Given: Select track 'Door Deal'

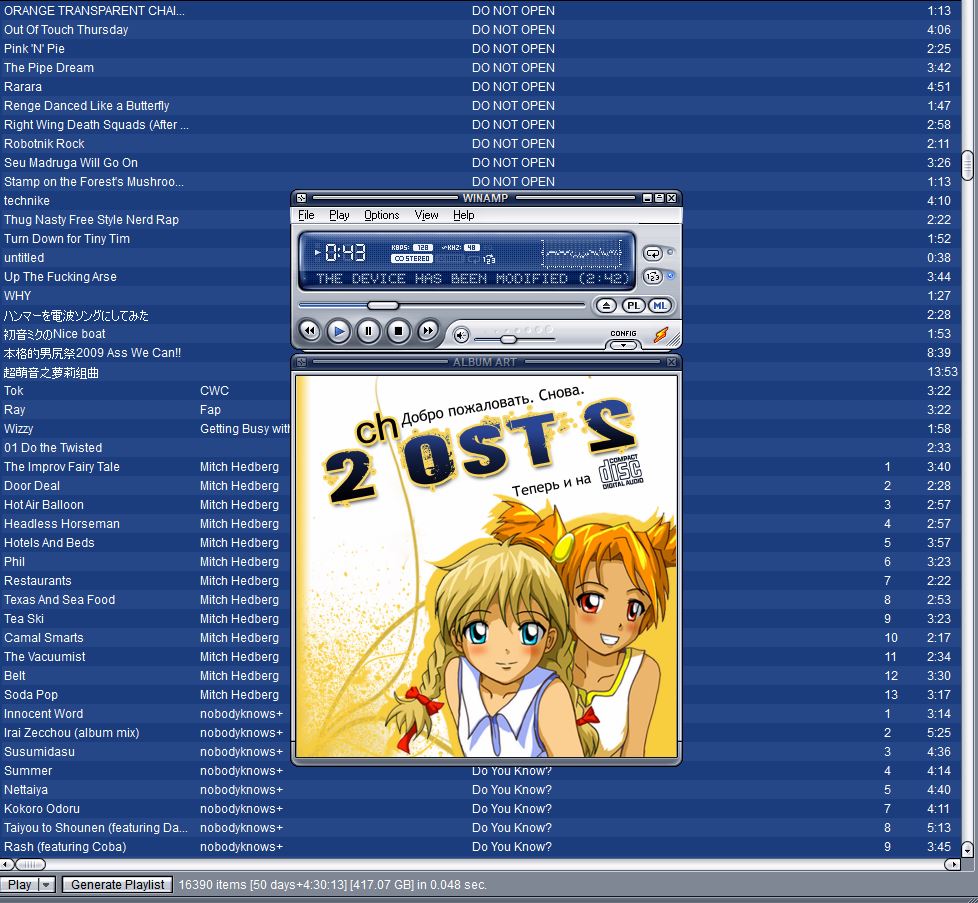Looking at the screenshot, I should (32, 486).
